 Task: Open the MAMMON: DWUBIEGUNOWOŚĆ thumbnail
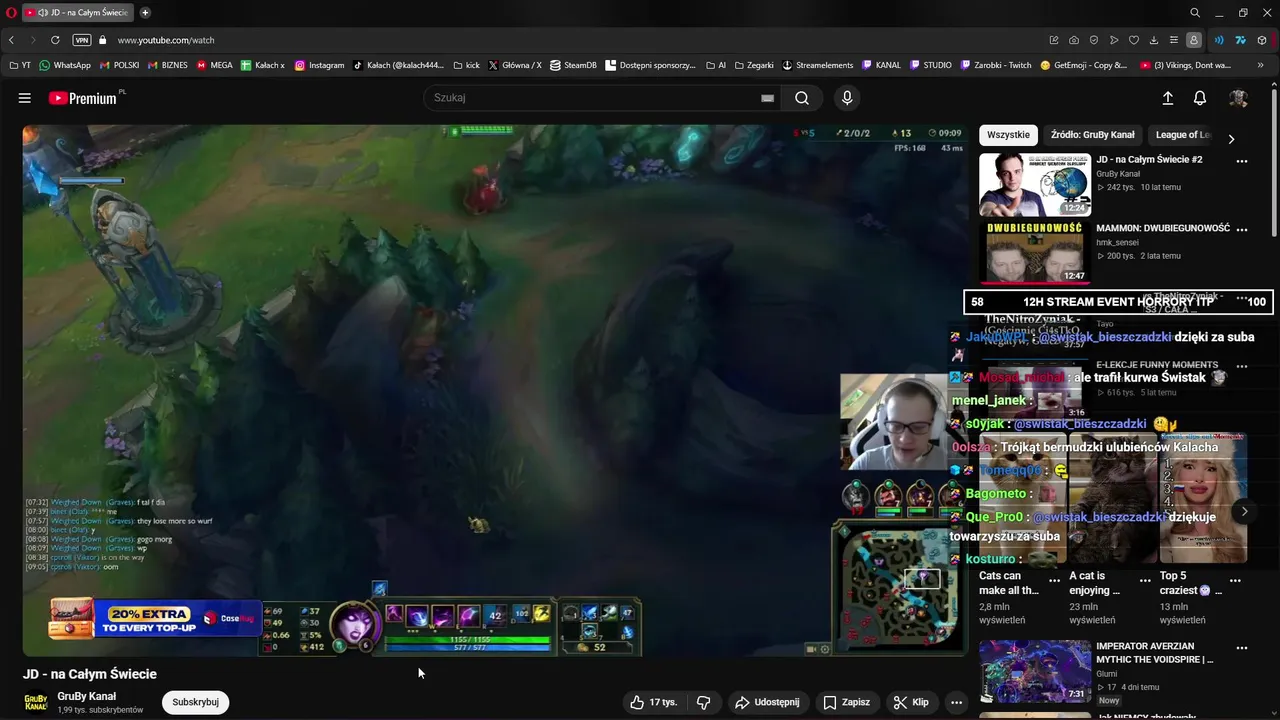(1035, 252)
